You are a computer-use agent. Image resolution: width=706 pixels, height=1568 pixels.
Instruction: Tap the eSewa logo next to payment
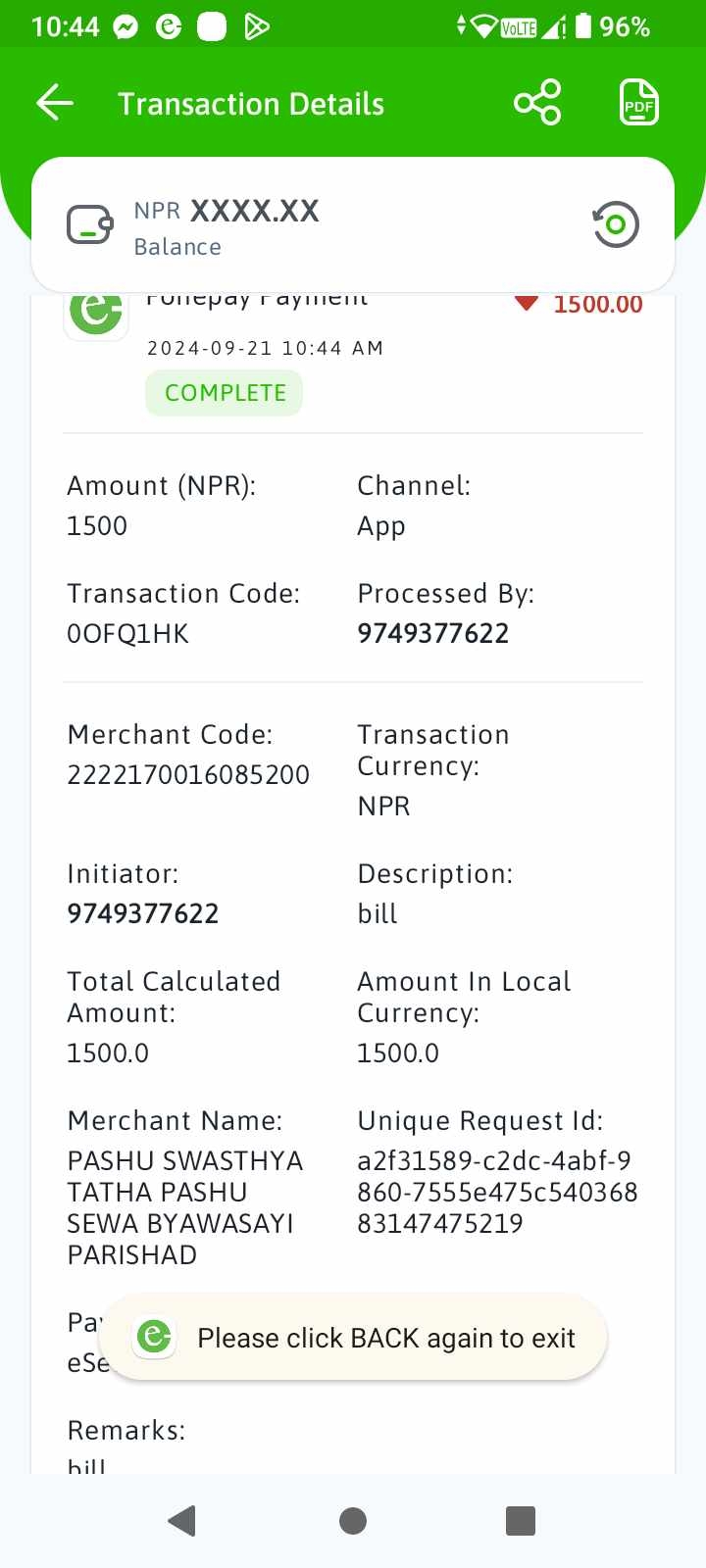(x=96, y=314)
